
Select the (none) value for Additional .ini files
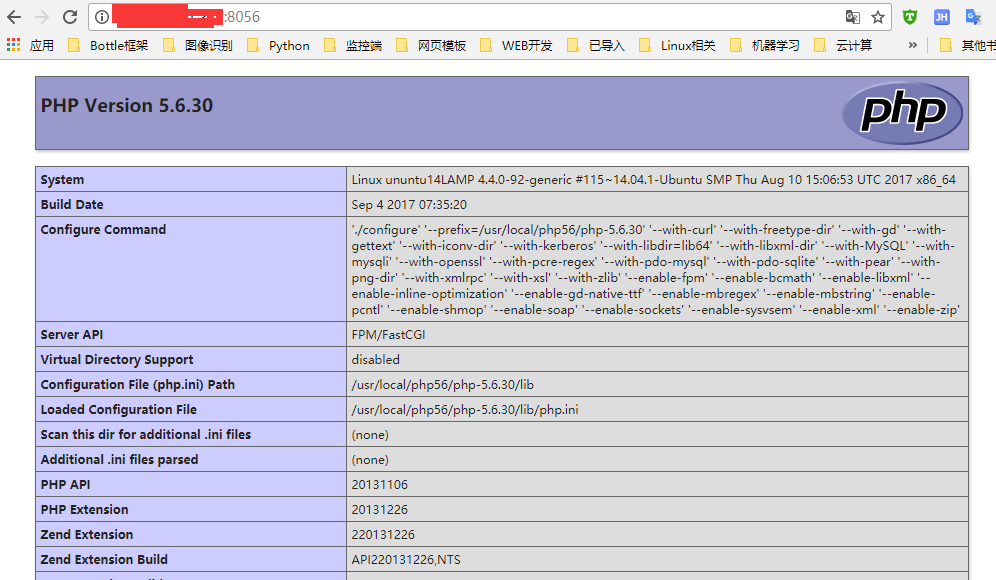(370, 460)
